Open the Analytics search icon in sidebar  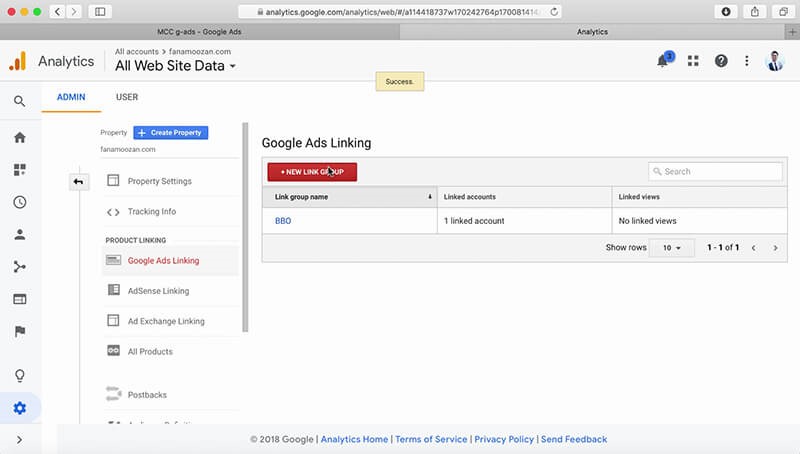click(x=19, y=101)
